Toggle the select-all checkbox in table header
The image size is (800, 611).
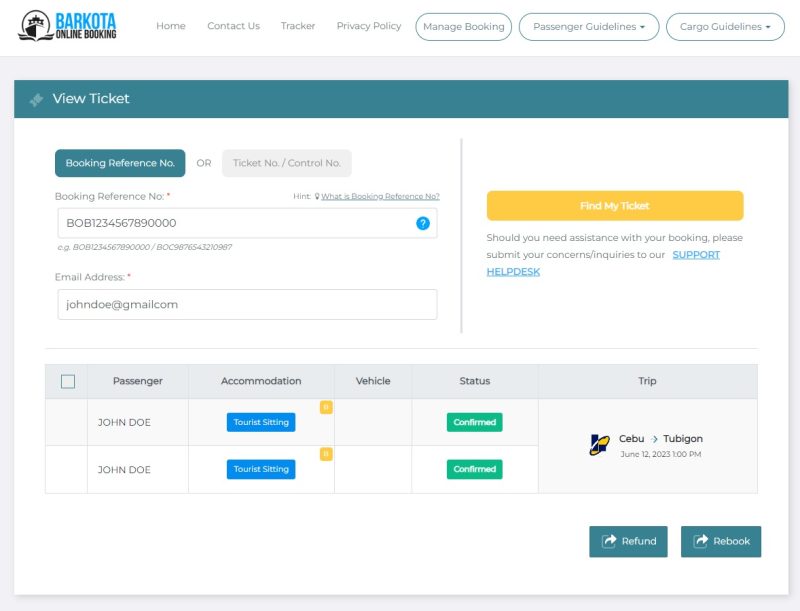coord(68,381)
